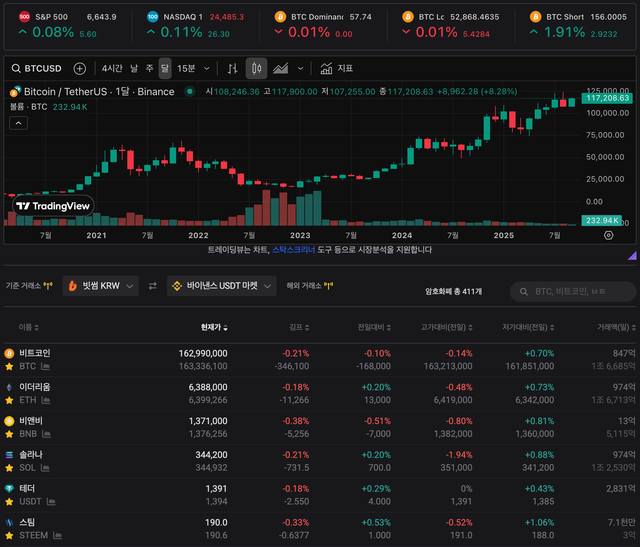This screenshot has width=640, height=547.
Task: Open the chart settings gear icon
Action: 608,235
